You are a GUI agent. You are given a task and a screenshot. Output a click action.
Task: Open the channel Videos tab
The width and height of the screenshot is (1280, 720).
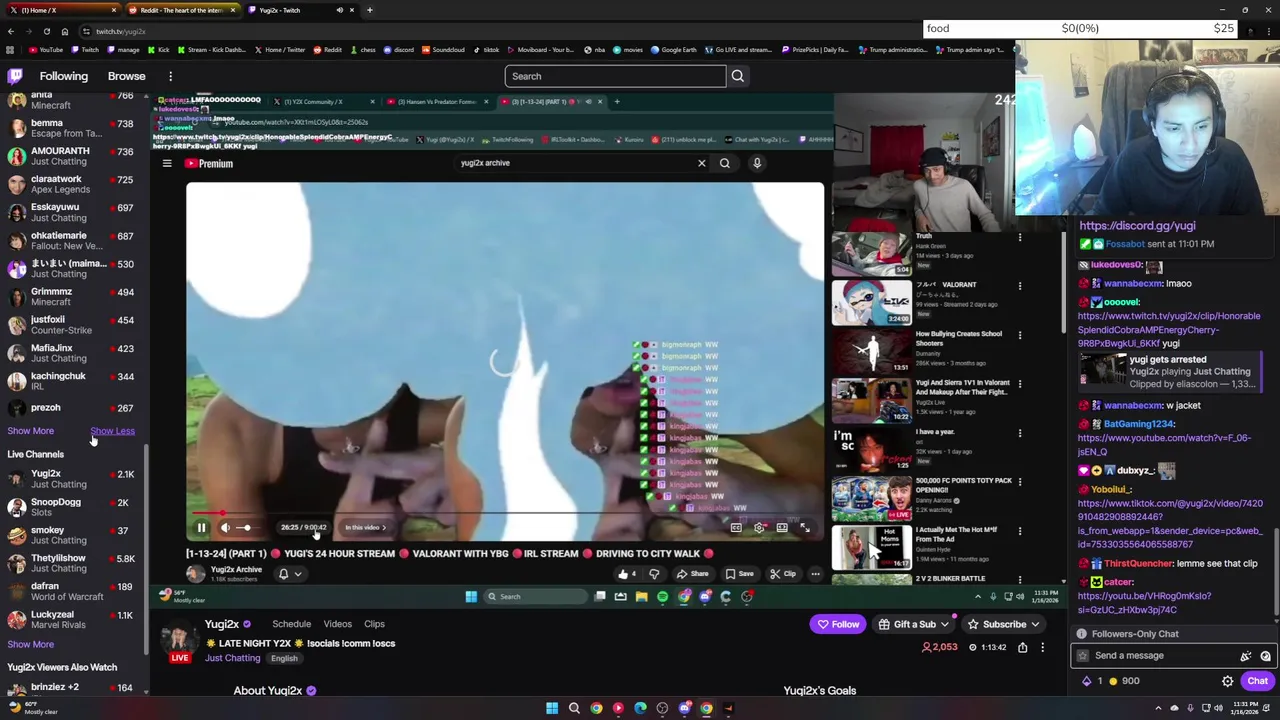pos(337,624)
